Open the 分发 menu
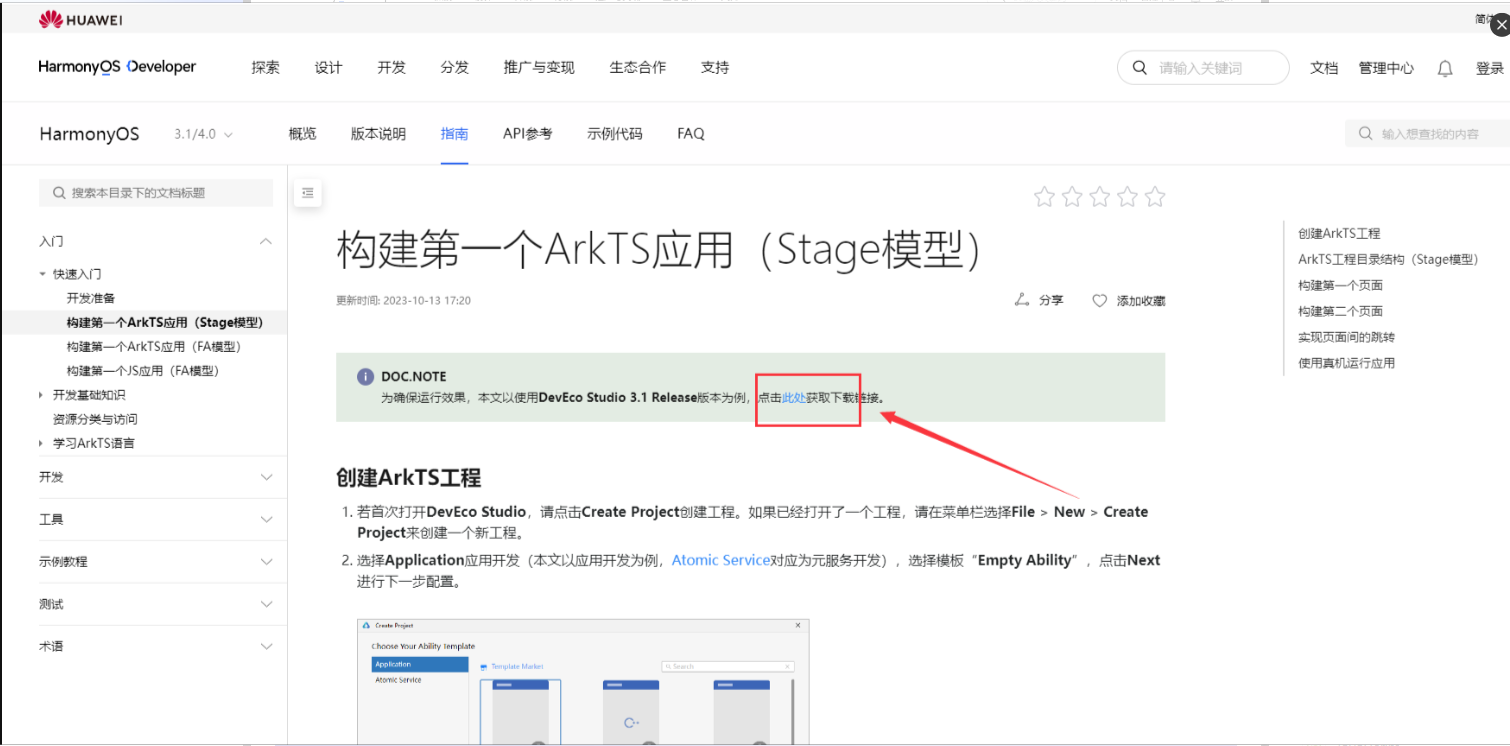The width and height of the screenshot is (1510, 746). [454, 68]
